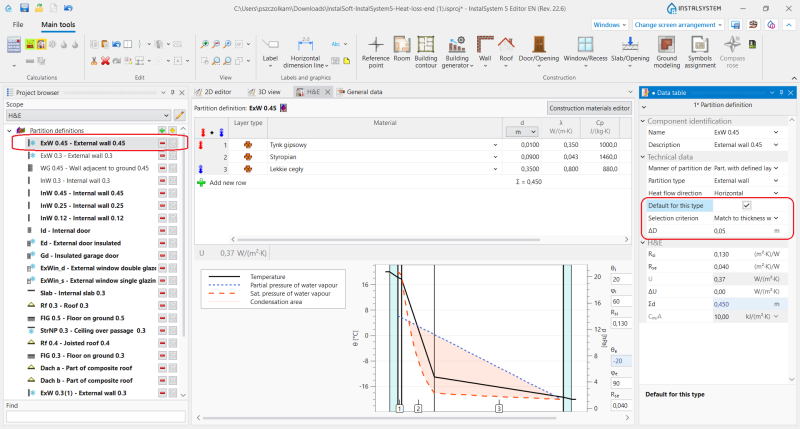This screenshot has width=800, height=429.
Task: Select the Room tool
Action: pyautogui.click(x=402, y=49)
